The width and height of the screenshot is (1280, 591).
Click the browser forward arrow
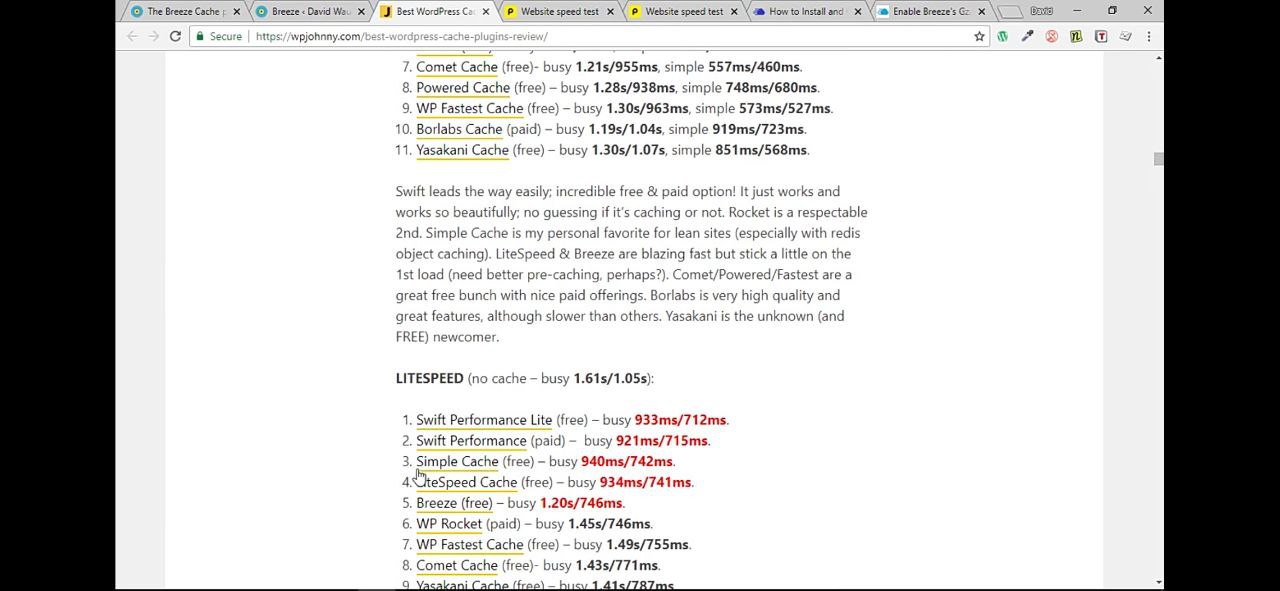tap(154, 36)
